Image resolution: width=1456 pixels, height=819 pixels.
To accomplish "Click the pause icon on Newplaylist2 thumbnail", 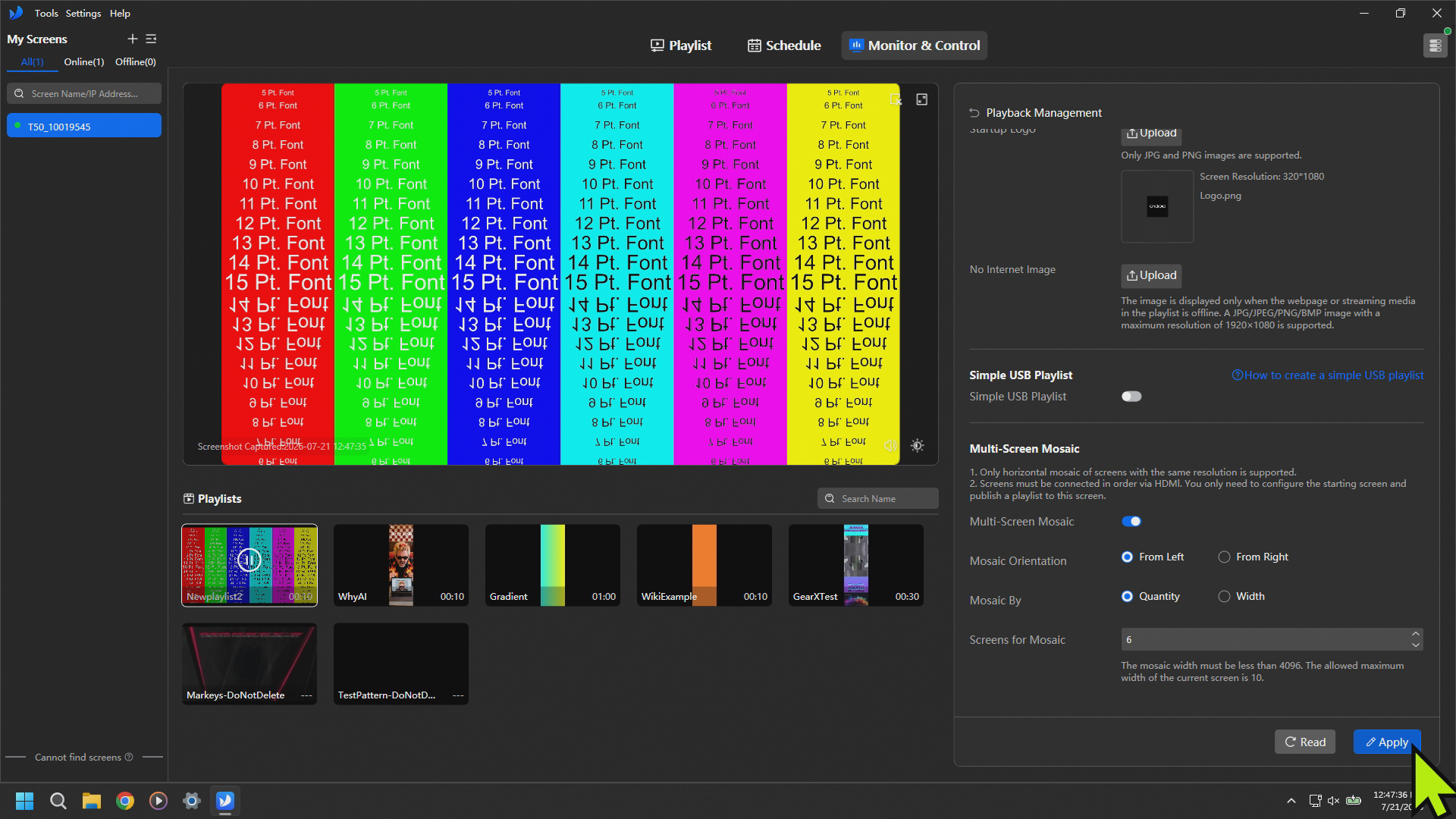I will [249, 560].
